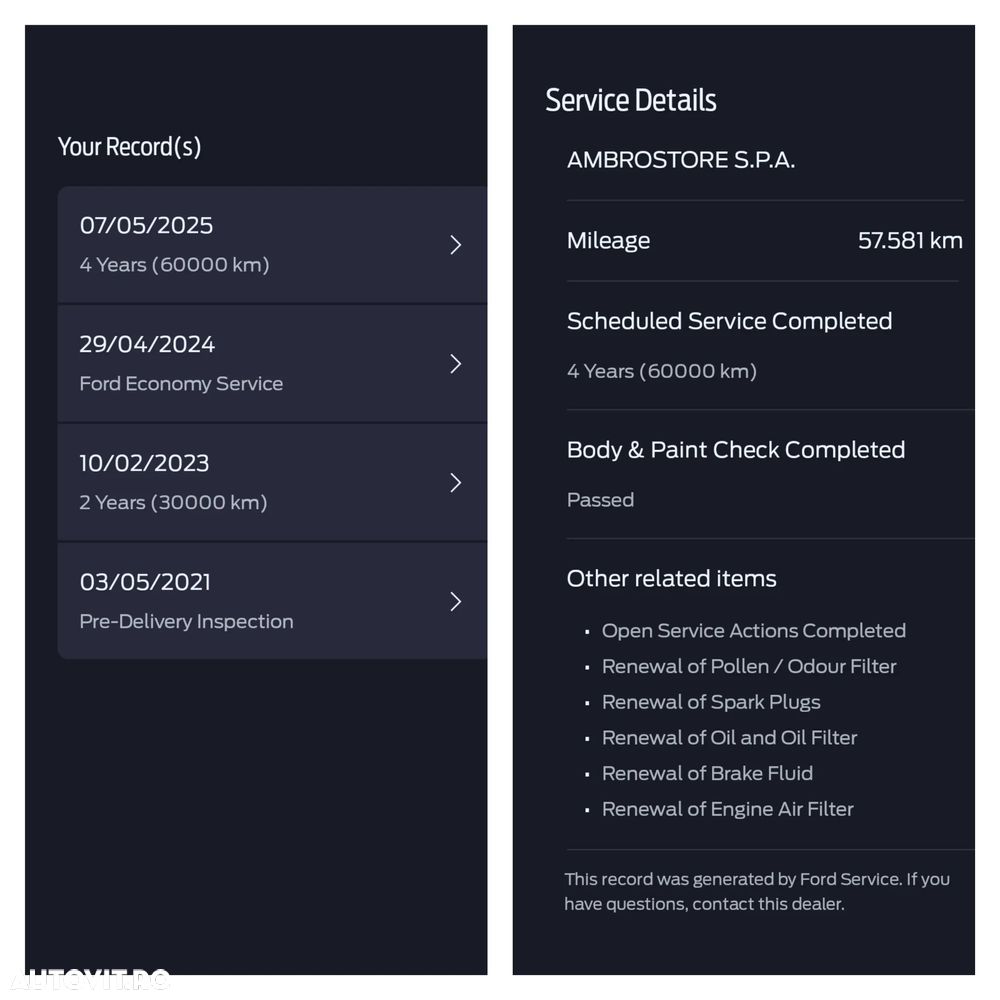Click the Other related items heading

click(671, 579)
